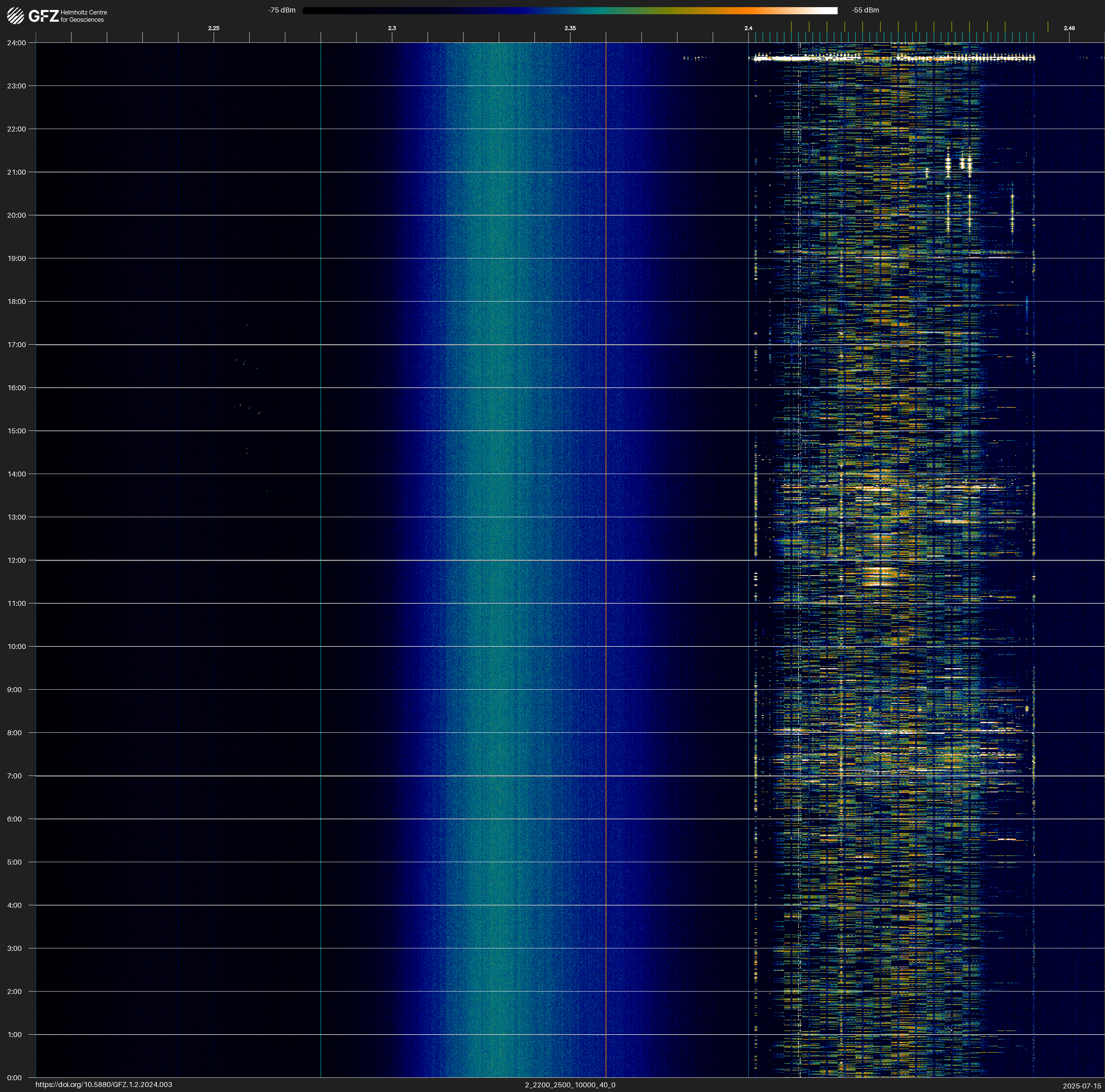
Task: Click the GFZ striped globe logo
Action: click(15, 16)
